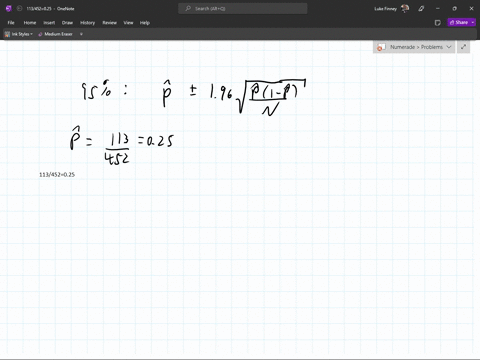The width and height of the screenshot is (480, 360).
Task: Click the back arrow in the title bar
Action: (x=19, y=8)
